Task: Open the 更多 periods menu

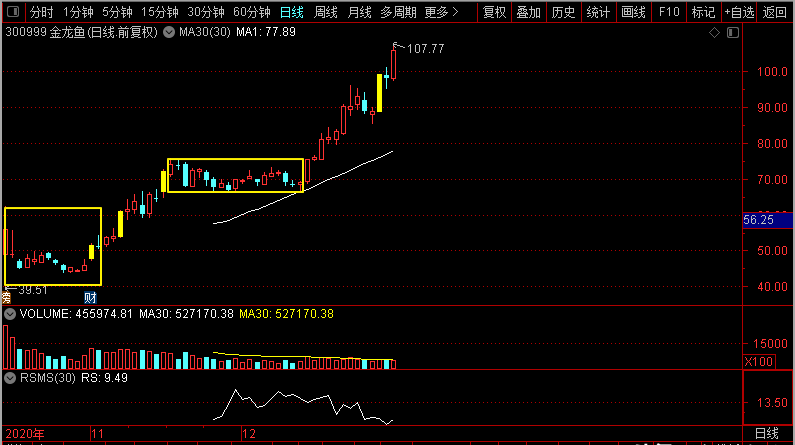Action: click(440, 13)
